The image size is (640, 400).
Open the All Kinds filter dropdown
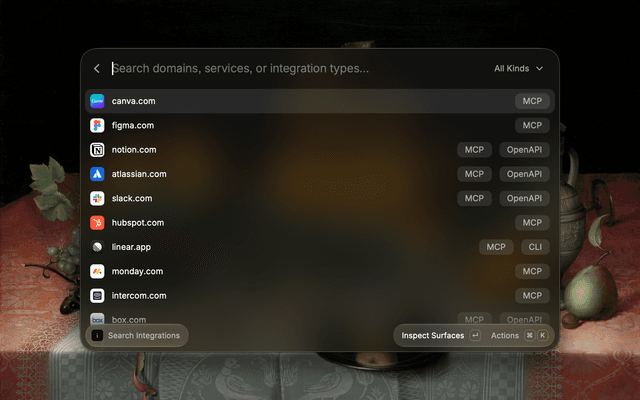point(518,69)
